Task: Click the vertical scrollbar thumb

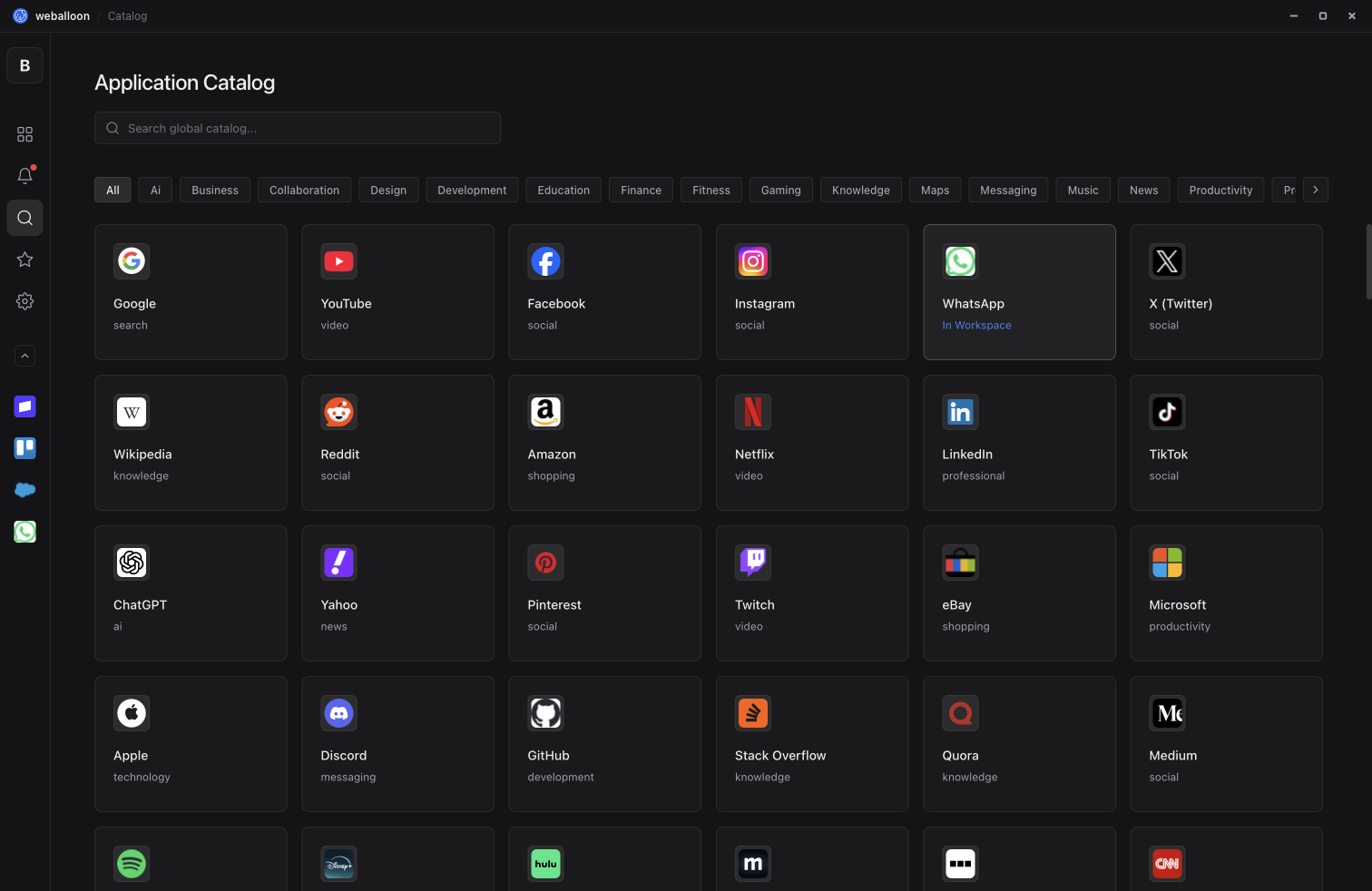Action: pos(1368,261)
